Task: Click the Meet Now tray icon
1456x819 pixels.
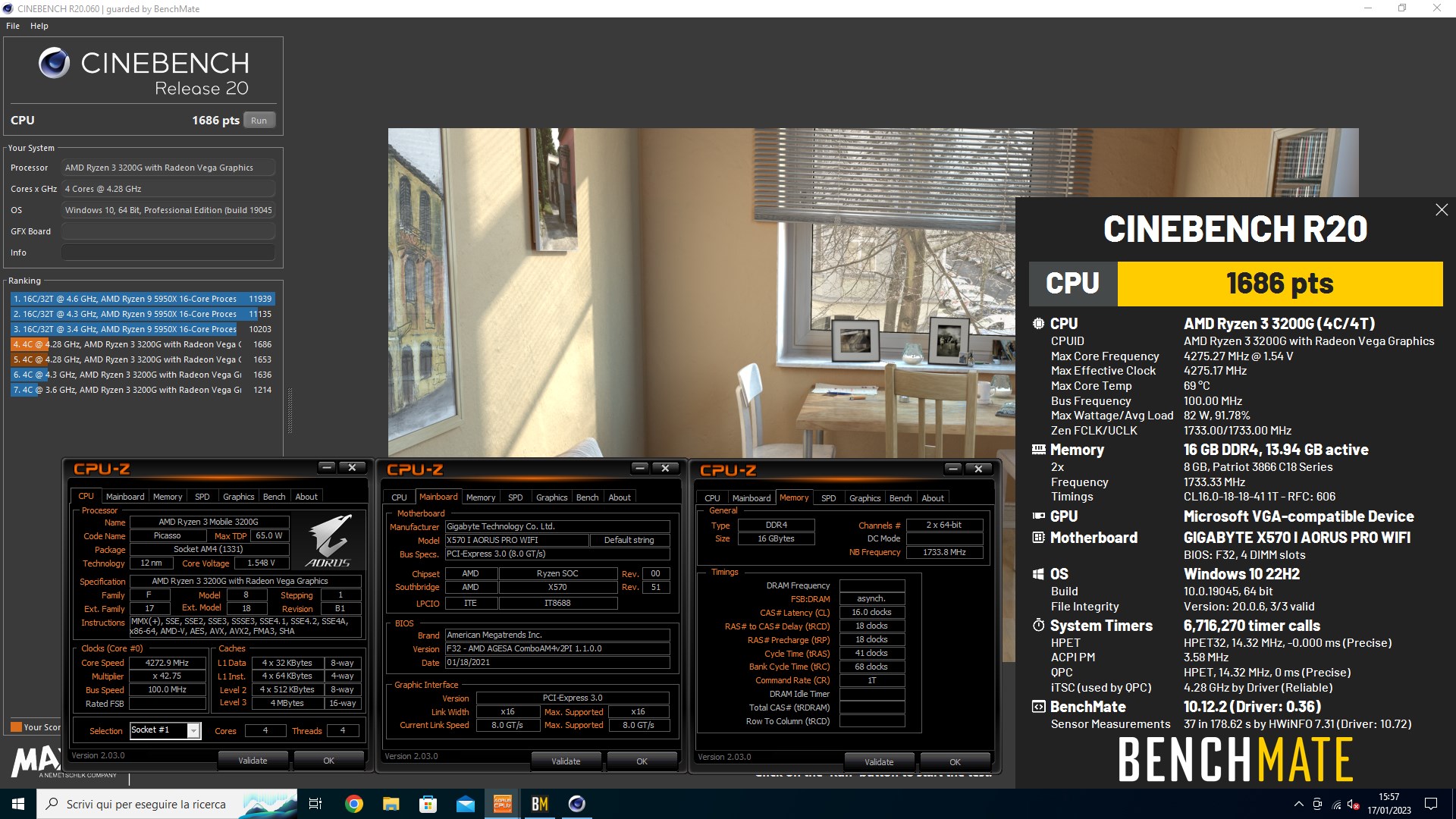Action: point(1317,804)
